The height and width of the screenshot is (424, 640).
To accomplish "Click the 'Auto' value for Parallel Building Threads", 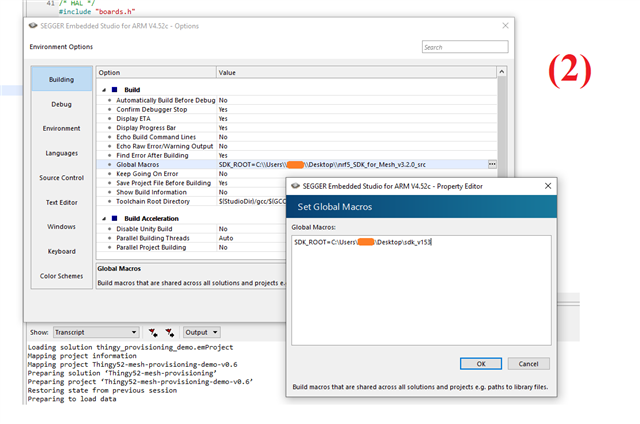I will click(226, 238).
